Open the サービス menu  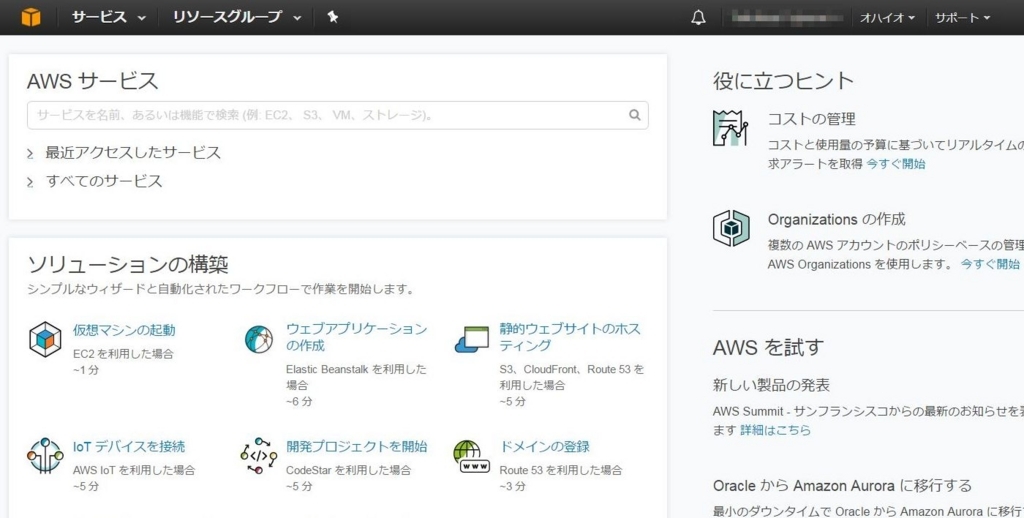coord(108,18)
